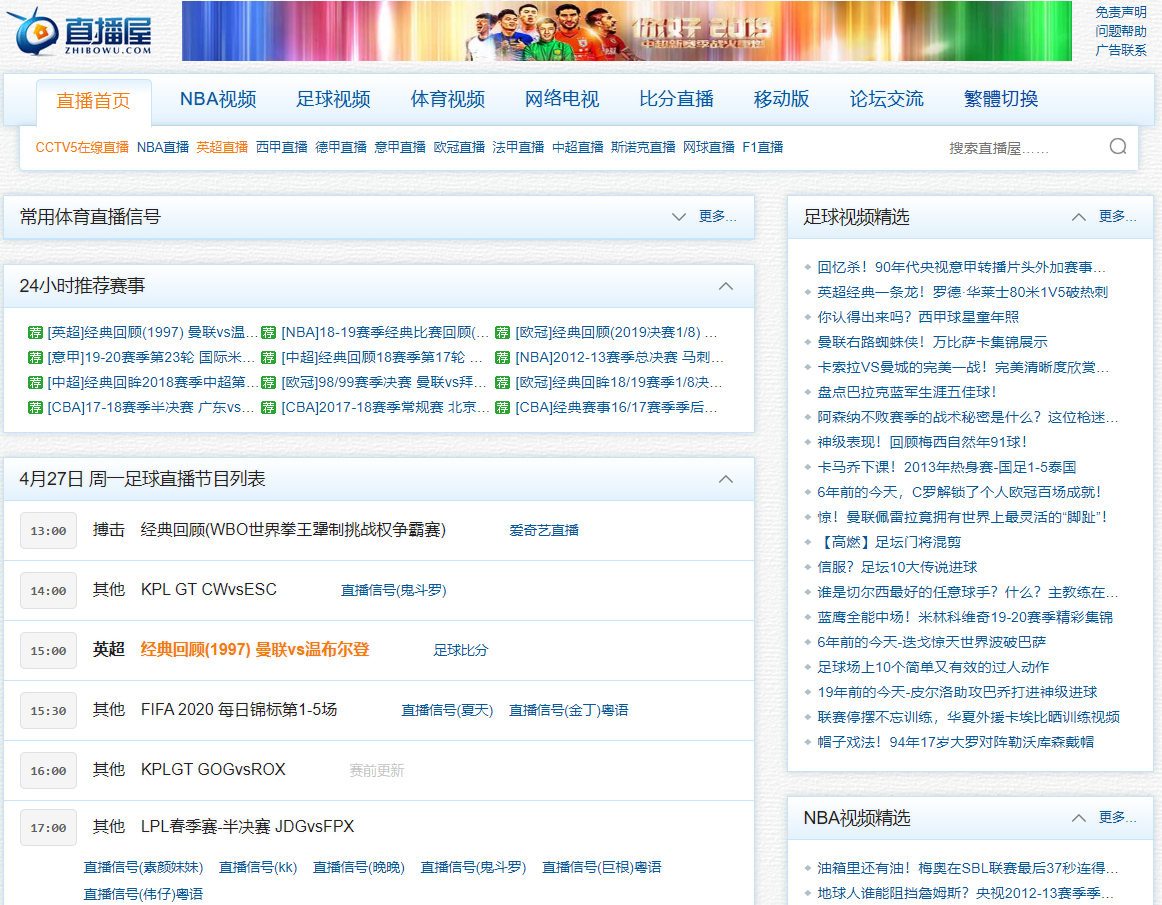Open the NBA视频 tab

(x=218, y=99)
